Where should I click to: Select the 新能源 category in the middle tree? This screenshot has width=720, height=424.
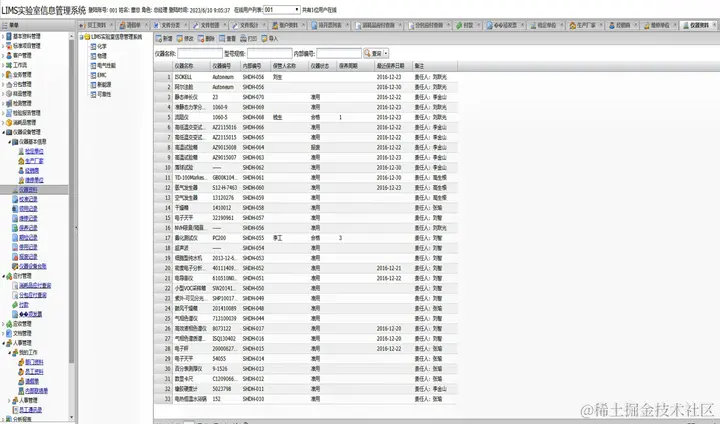pyautogui.click(x=104, y=85)
